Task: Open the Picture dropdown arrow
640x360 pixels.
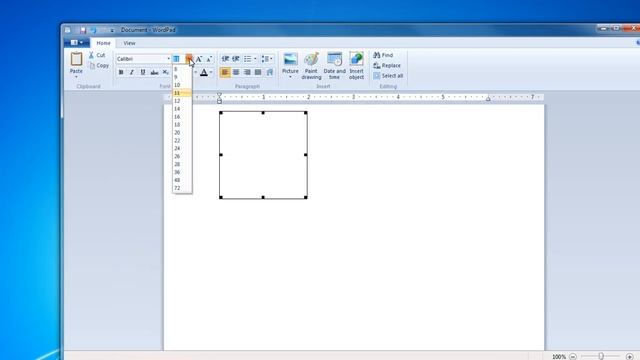Action: pos(290,77)
